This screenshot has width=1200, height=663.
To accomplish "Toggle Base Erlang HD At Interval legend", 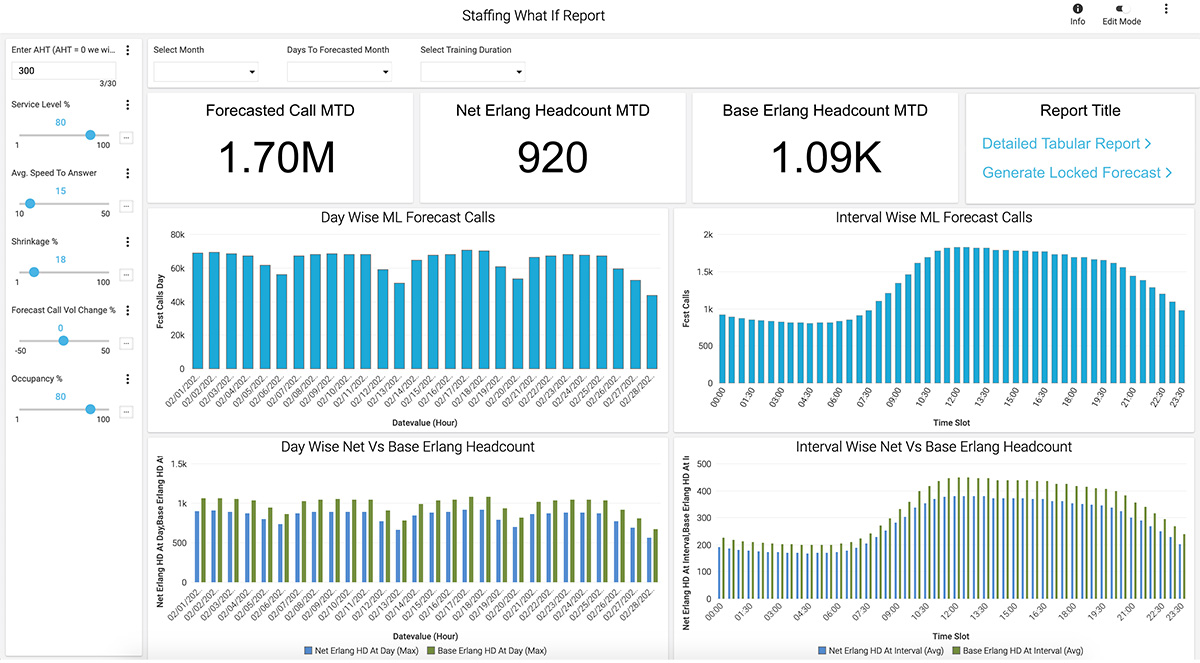I will [1020, 651].
